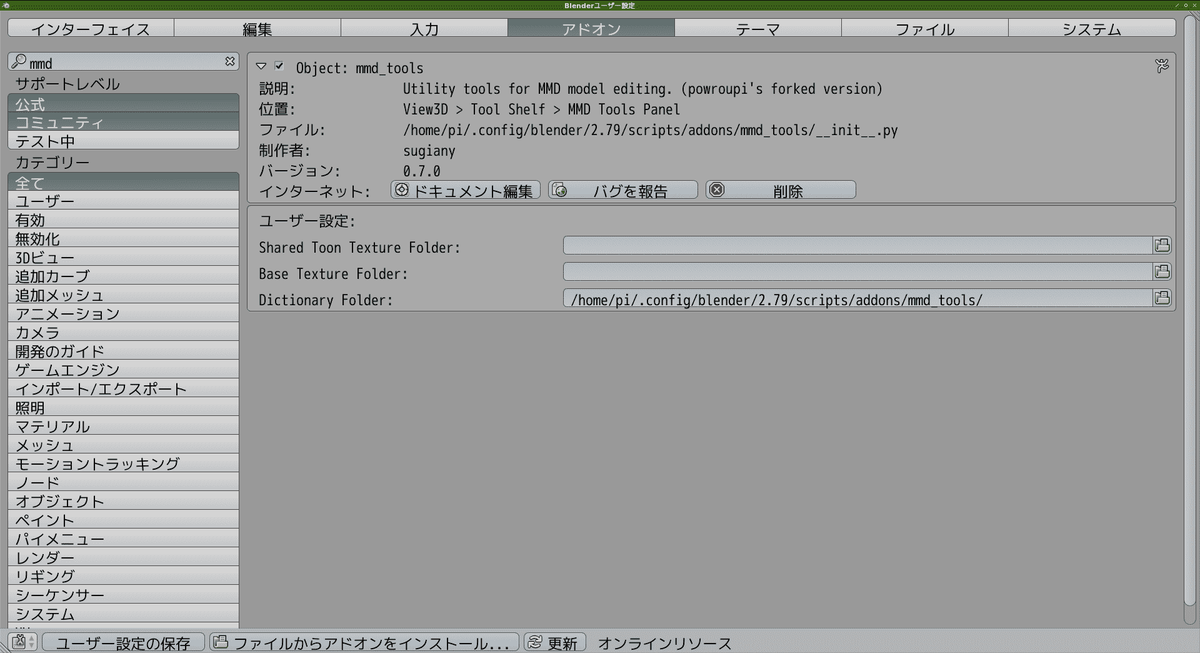The height and width of the screenshot is (653, 1200).
Task: Browse for Base Texture Folder
Action: point(1162,271)
